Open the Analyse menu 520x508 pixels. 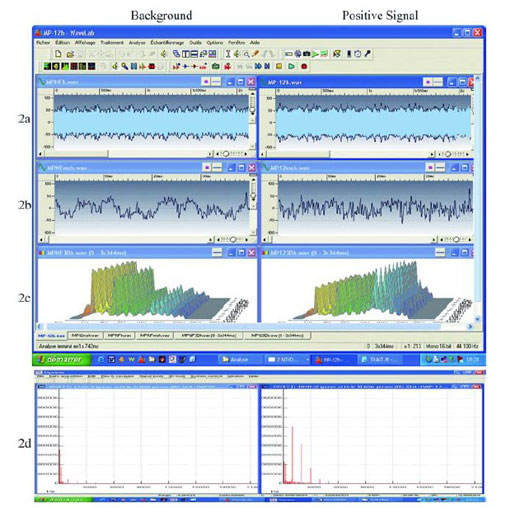click(137, 43)
